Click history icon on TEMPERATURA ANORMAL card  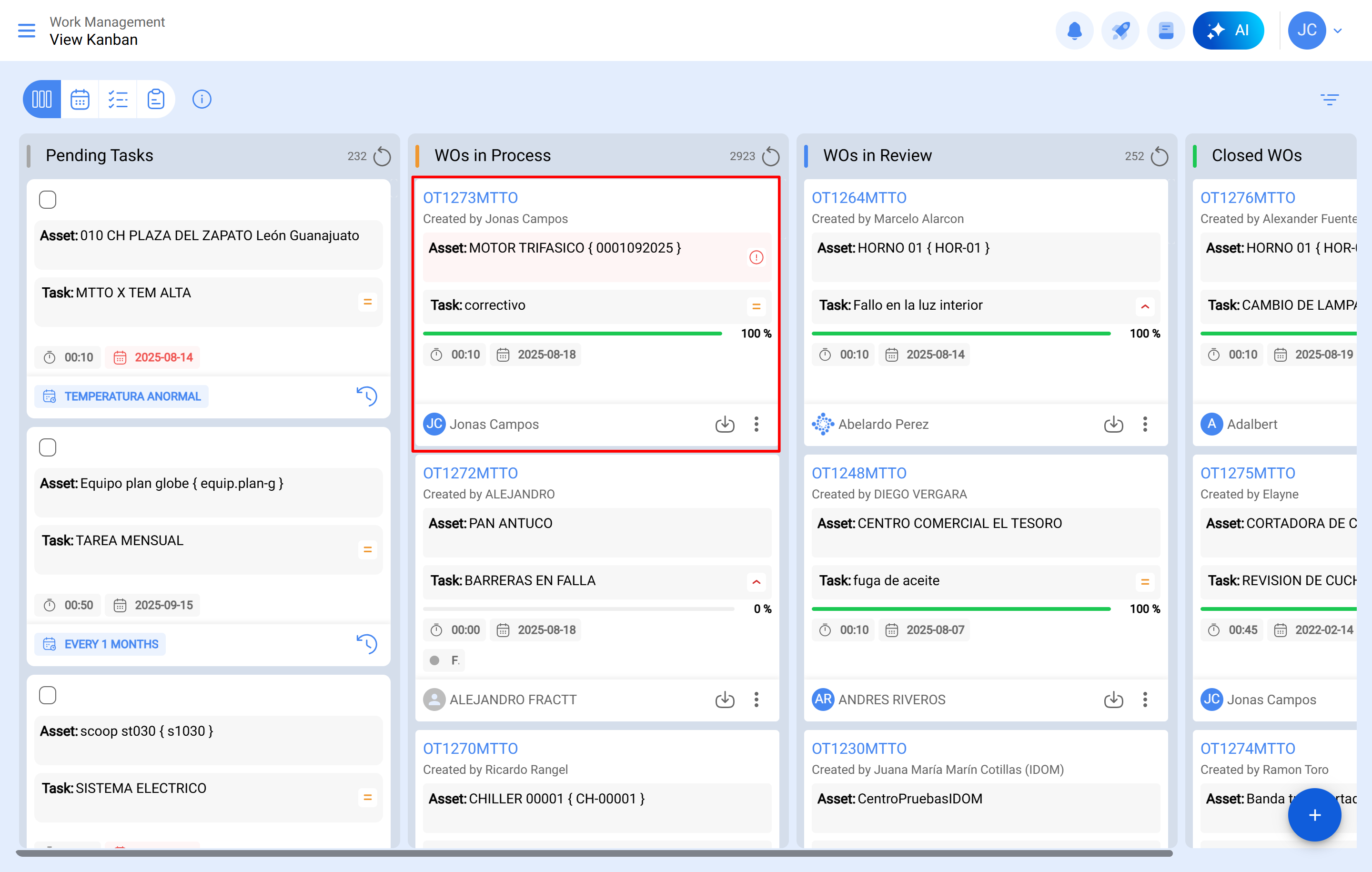366,396
